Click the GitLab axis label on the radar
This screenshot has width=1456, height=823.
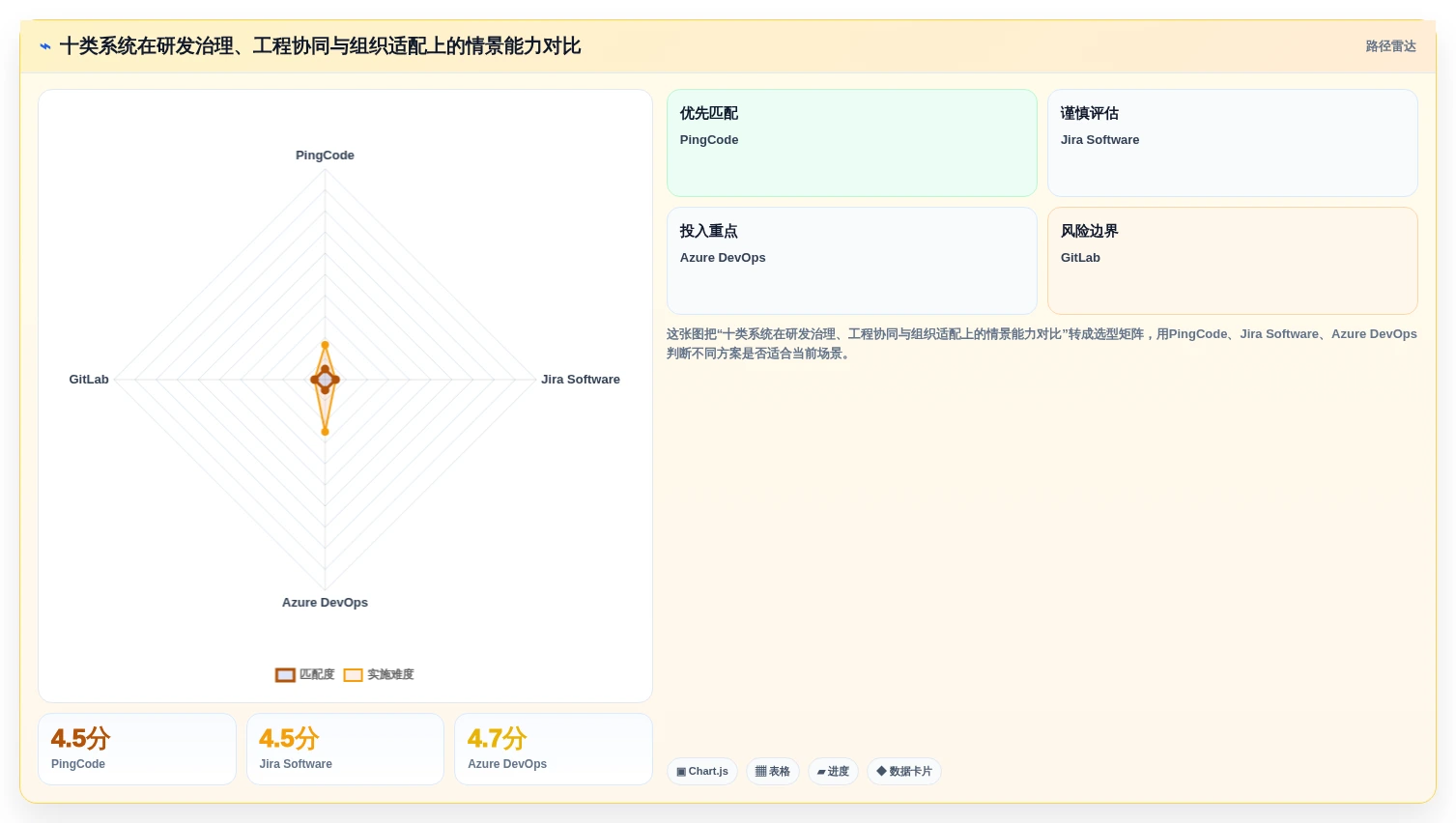click(x=89, y=380)
